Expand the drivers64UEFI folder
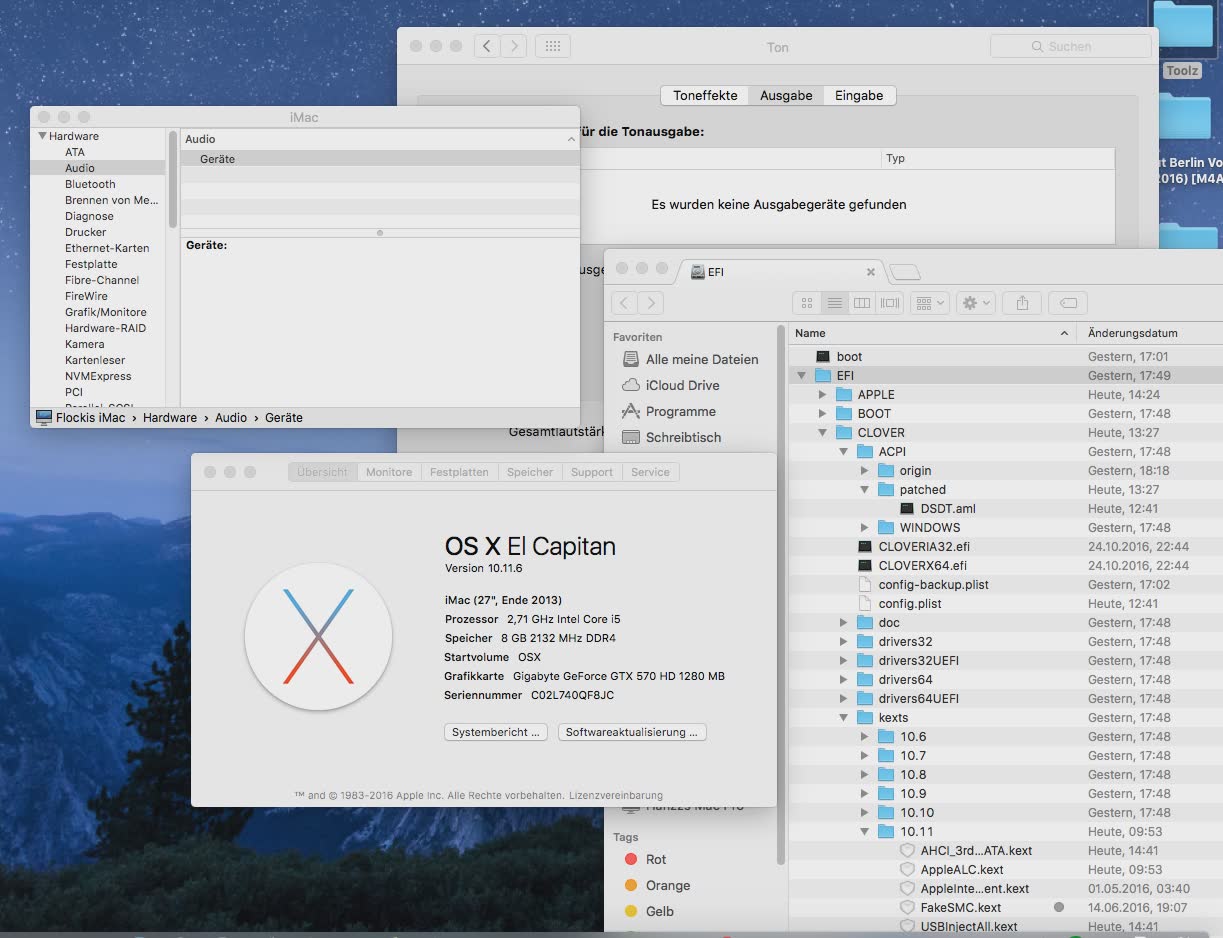1223x938 pixels. [x=844, y=699]
